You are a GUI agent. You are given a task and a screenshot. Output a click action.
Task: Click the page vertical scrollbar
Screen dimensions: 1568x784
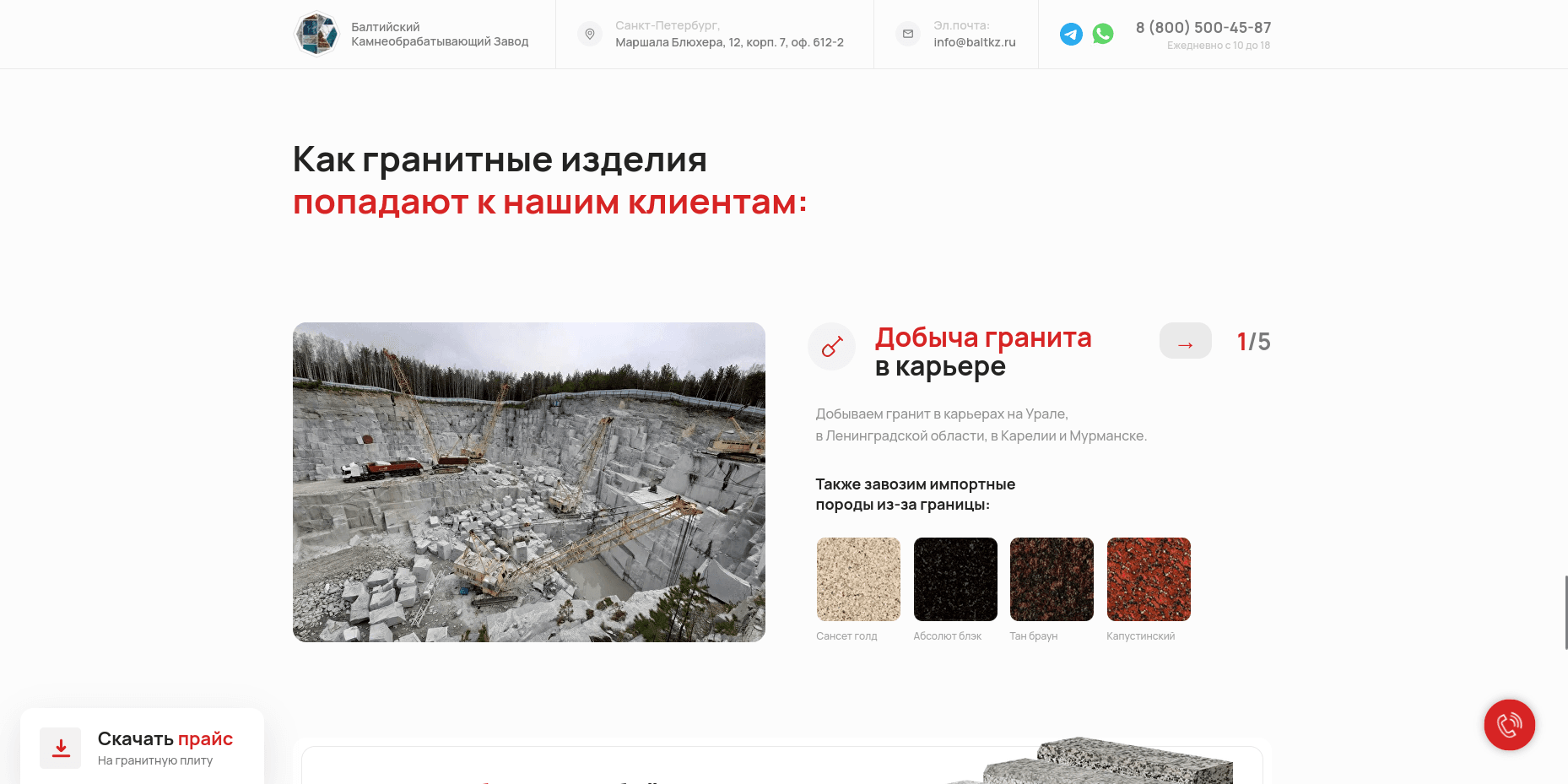[1565, 613]
